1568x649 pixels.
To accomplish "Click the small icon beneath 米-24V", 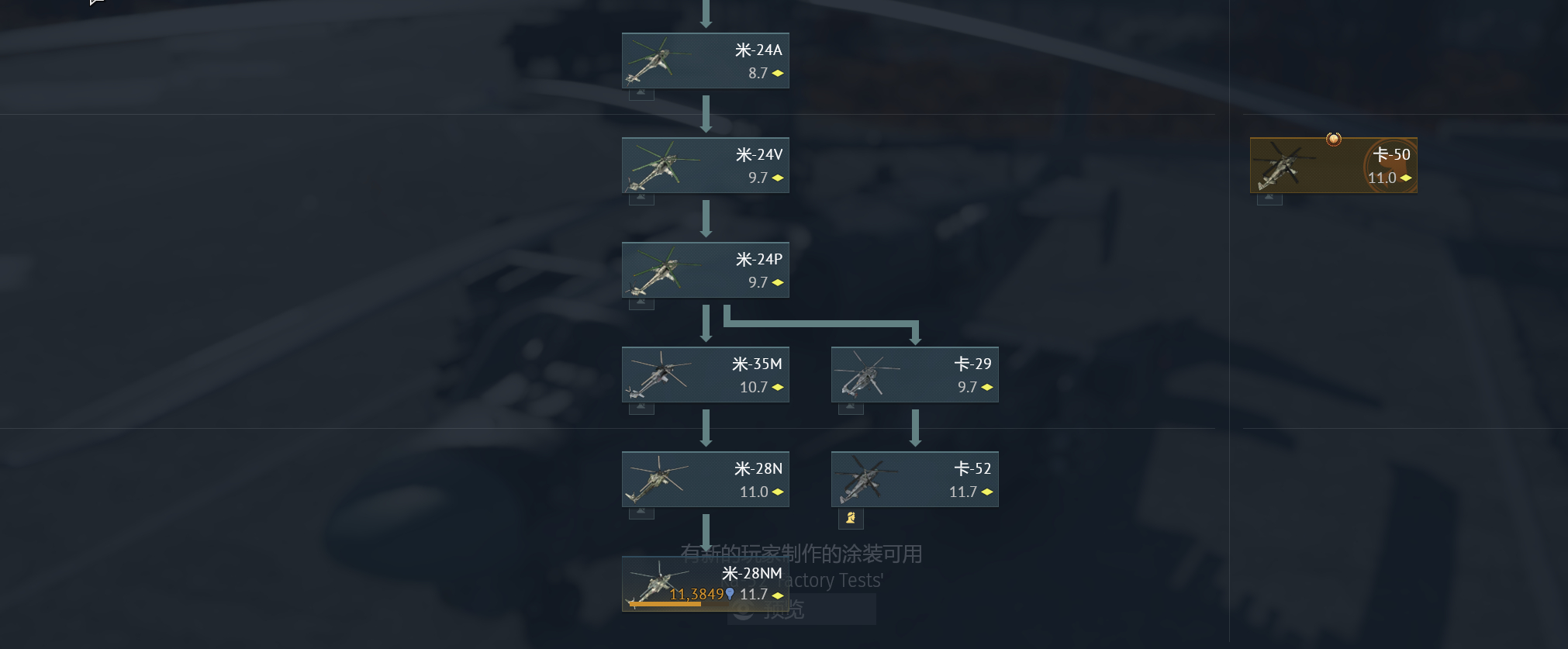I will (641, 198).
